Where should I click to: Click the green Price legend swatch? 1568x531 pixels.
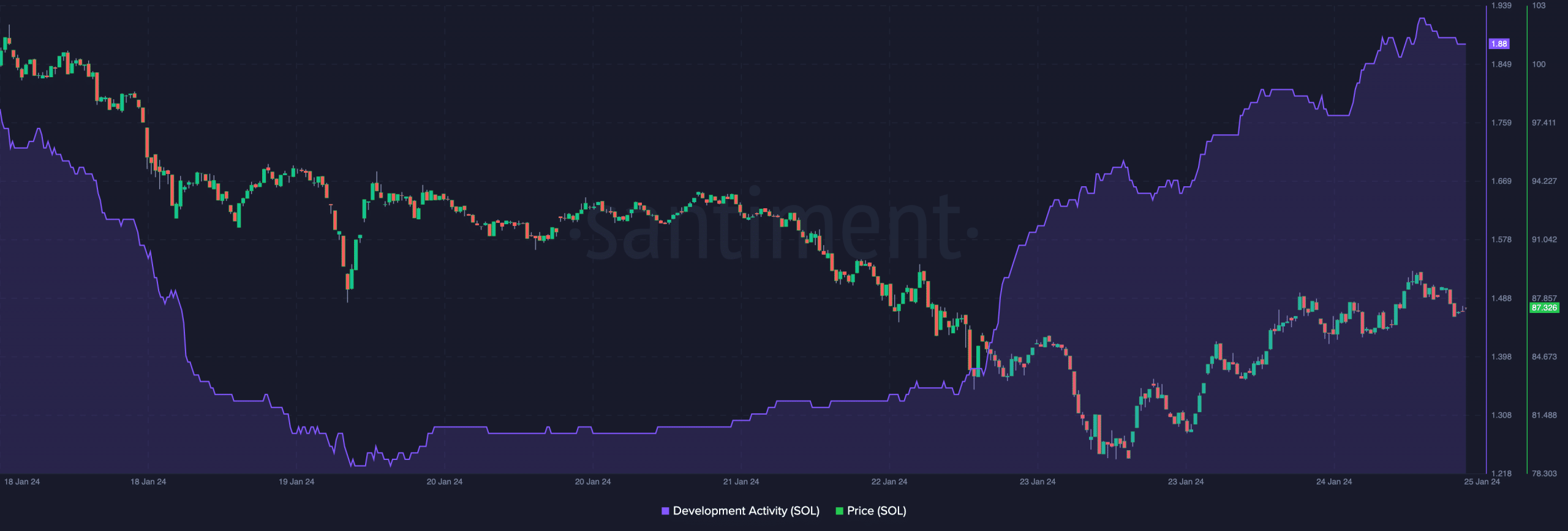click(839, 511)
